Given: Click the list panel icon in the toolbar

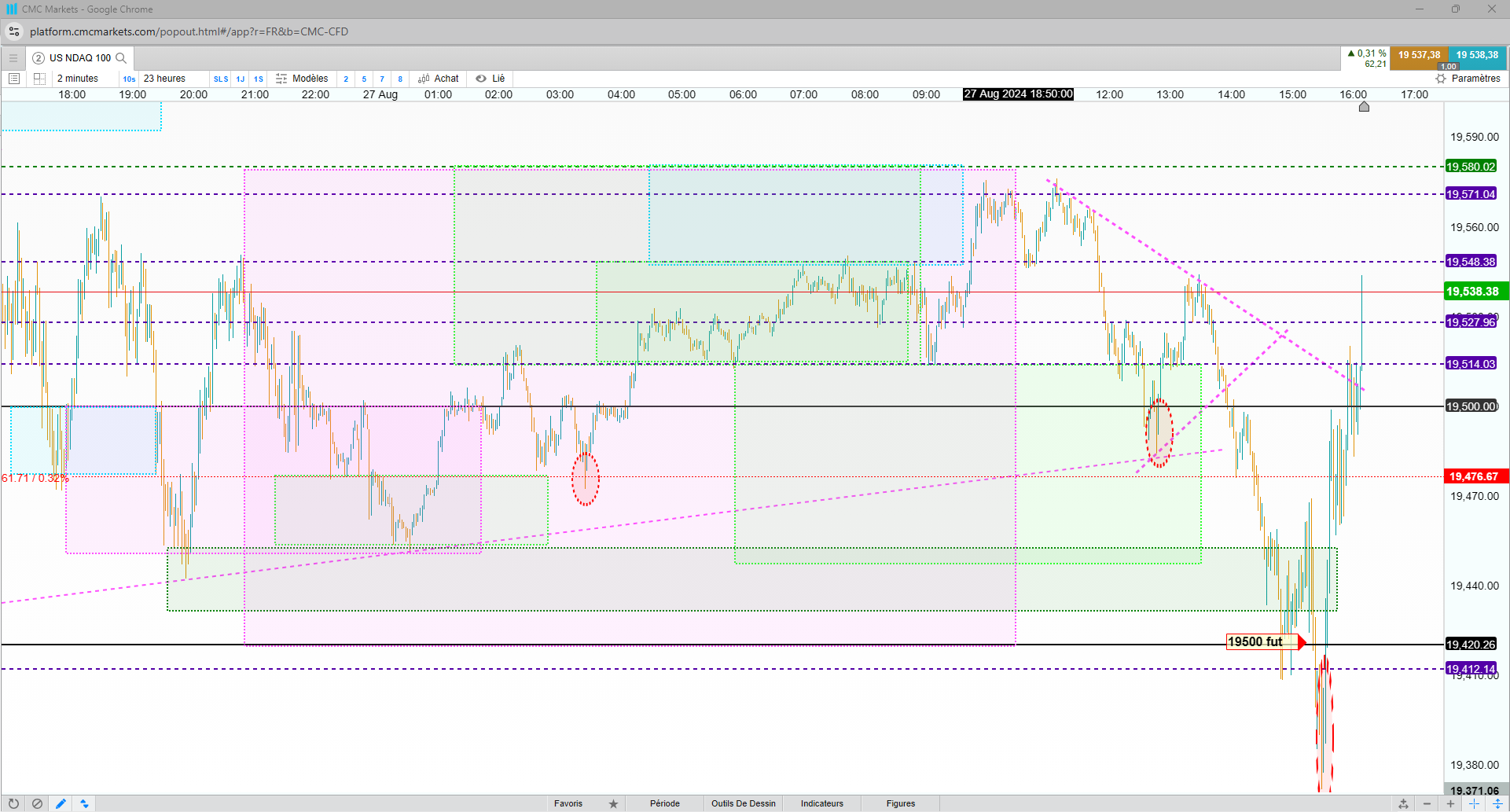Looking at the screenshot, I should click(14, 79).
